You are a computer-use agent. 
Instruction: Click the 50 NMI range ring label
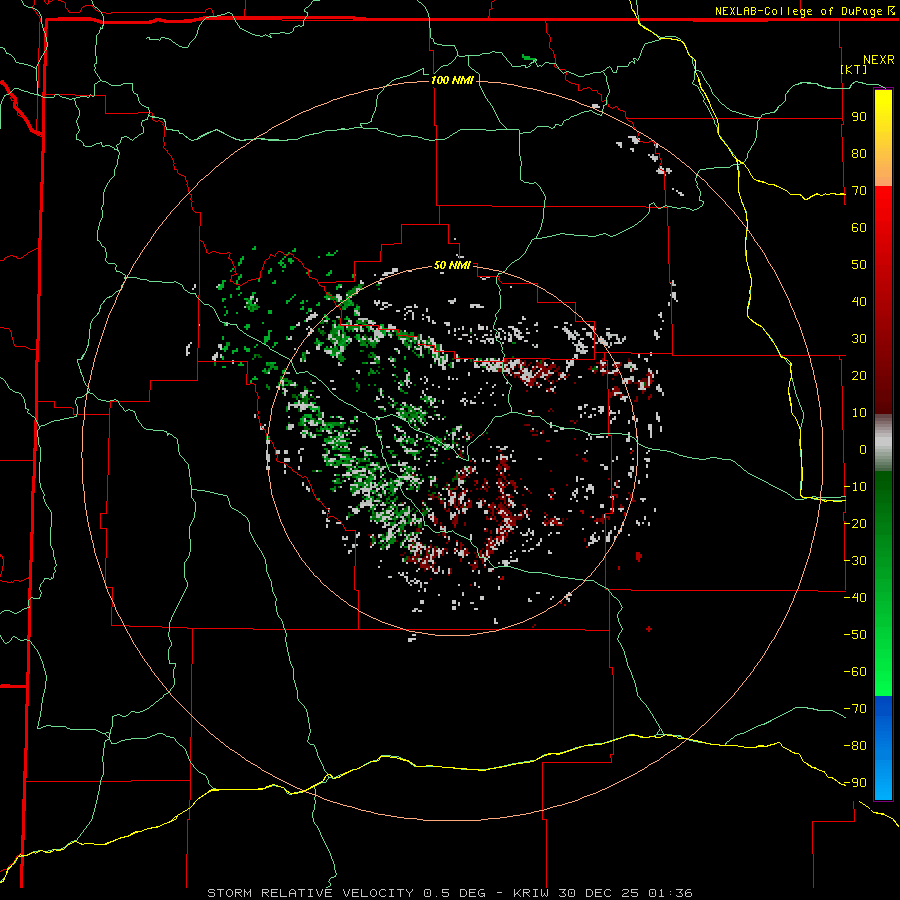click(x=452, y=265)
